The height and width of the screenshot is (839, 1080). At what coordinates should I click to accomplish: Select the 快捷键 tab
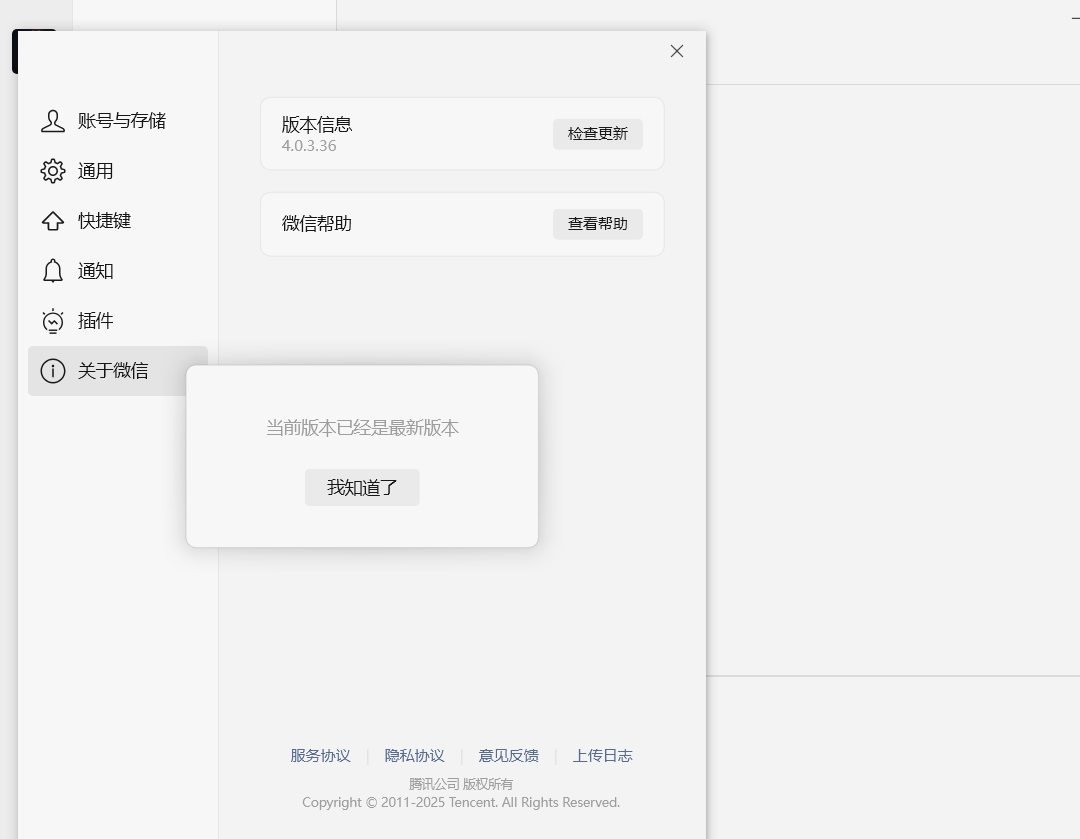coord(118,221)
